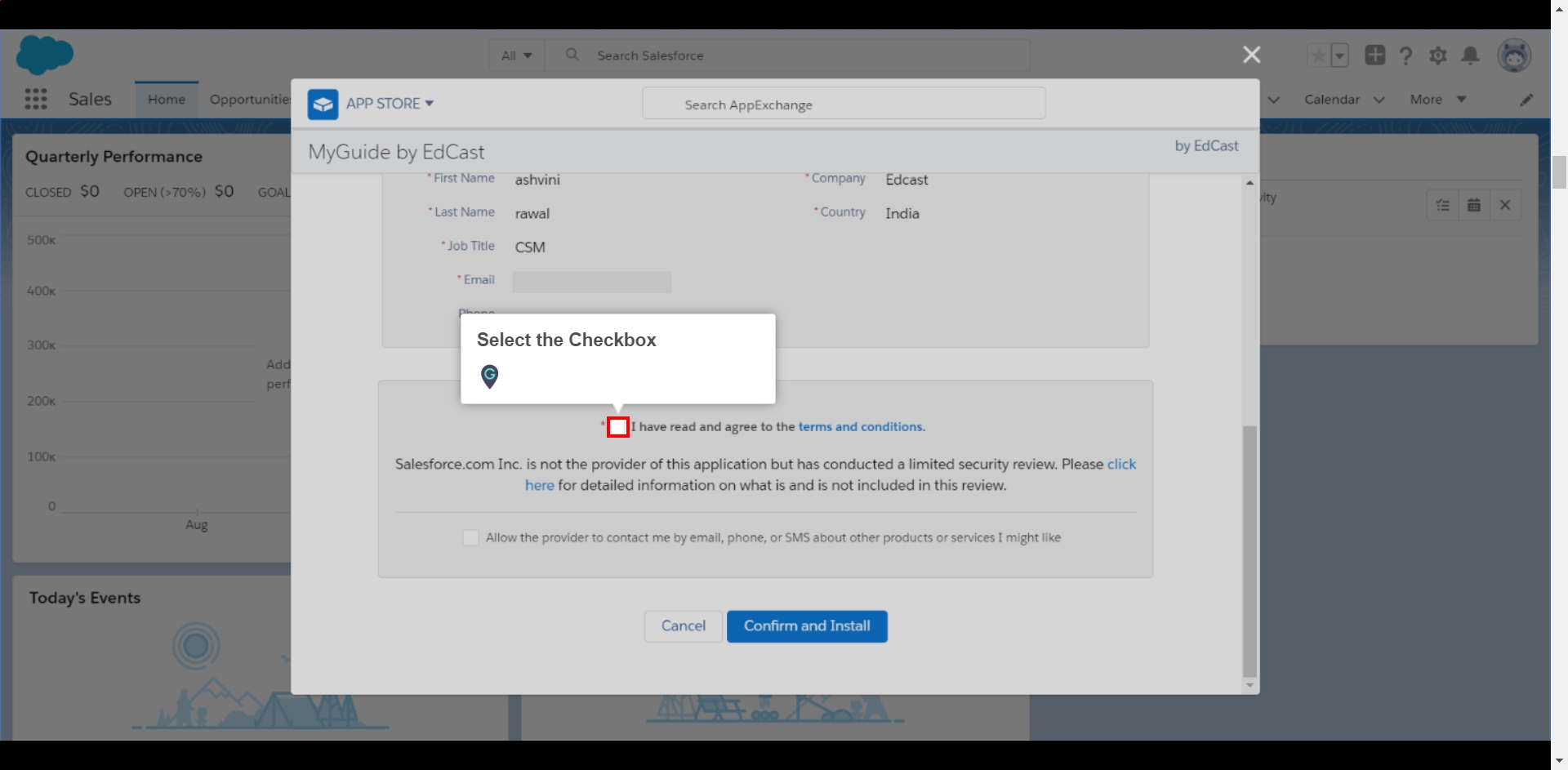
Task: Check the terms and conditions checkbox
Action: coord(618,427)
